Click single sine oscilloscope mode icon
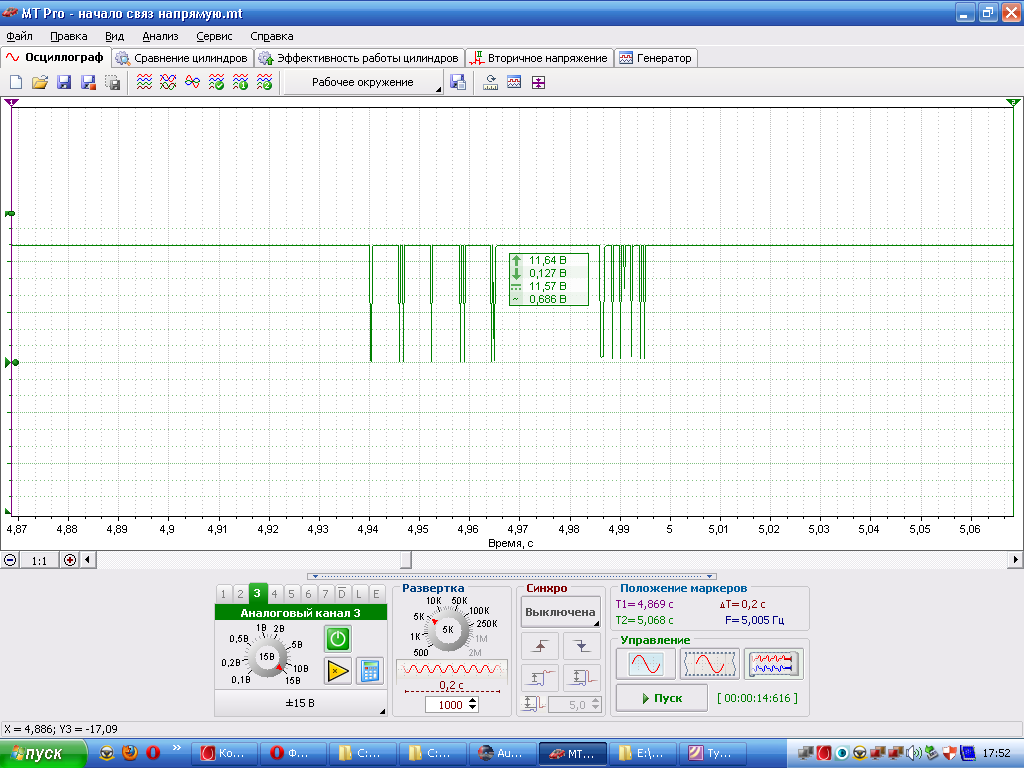Image resolution: width=1024 pixels, height=768 pixels. pyautogui.click(x=646, y=664)
